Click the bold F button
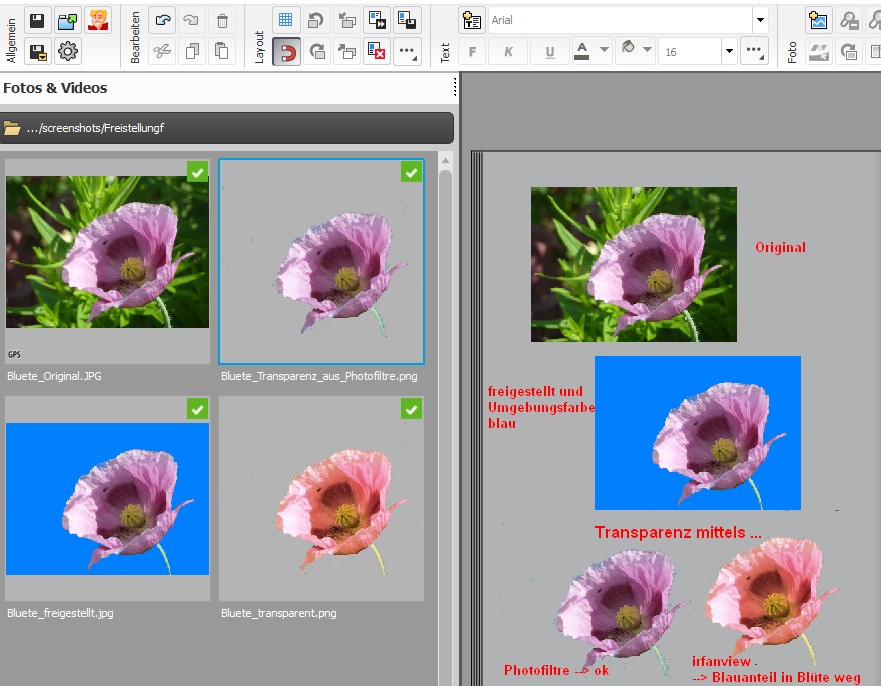 472,52
